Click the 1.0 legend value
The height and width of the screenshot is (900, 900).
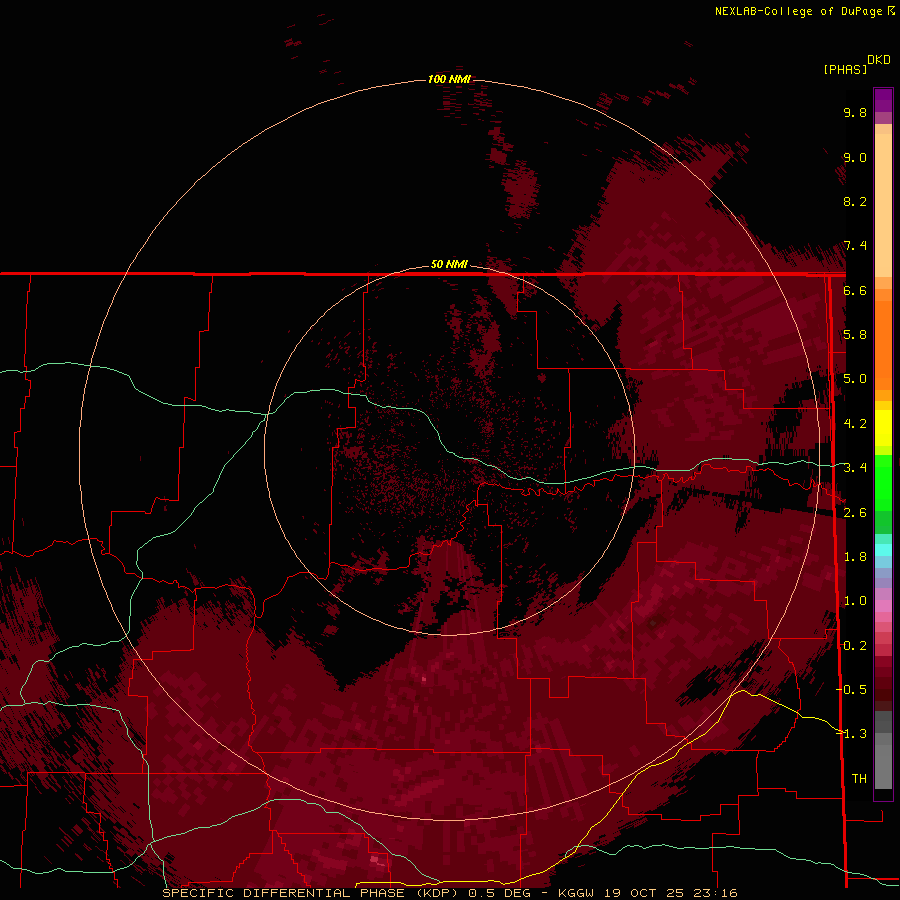(855, 601)
